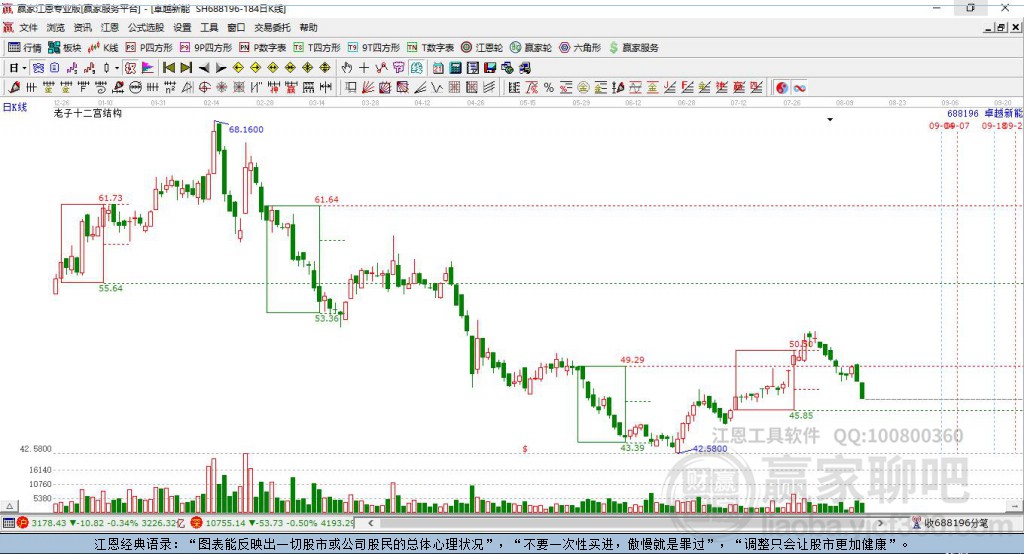Click the 49.29 price level label
Screen dimensions: 1024x554
(x=632, y=359)
